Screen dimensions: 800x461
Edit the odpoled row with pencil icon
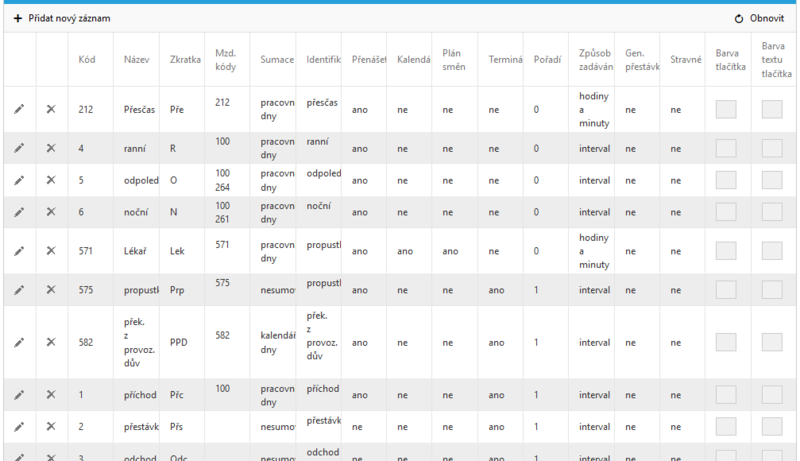[x=19, y=180]
